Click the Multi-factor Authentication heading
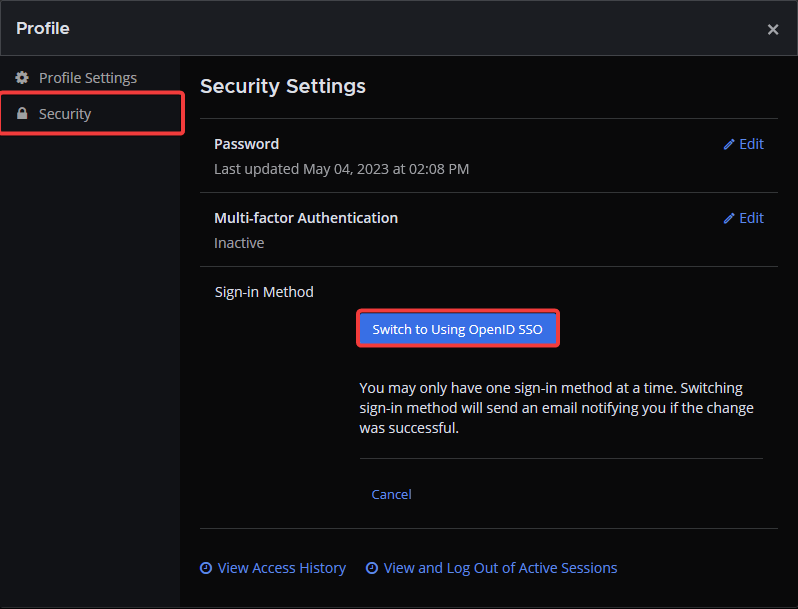This screenshot has height=609, width=798. pos(306,218)
